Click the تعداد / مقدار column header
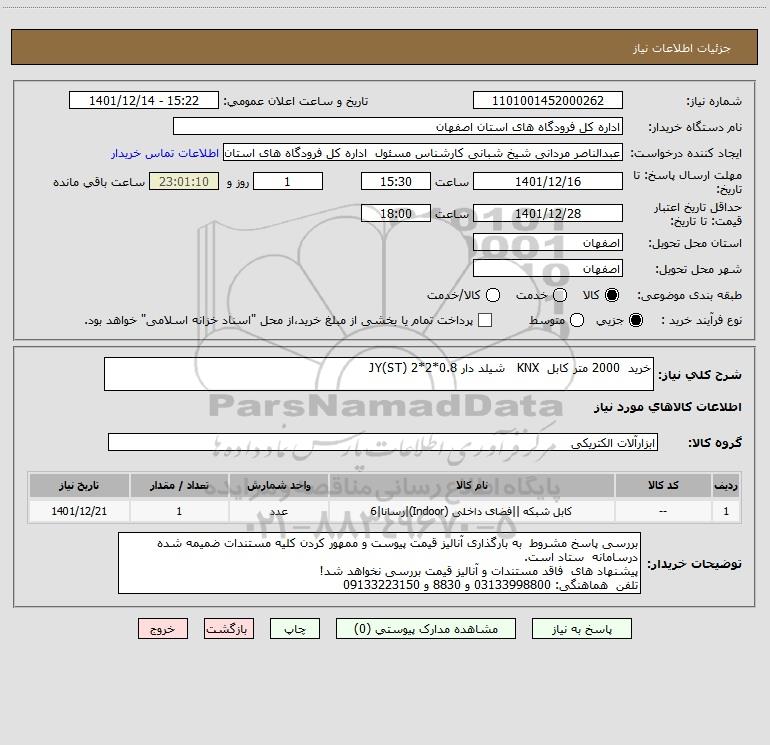770x745 pixels. (x=179, y=485)
